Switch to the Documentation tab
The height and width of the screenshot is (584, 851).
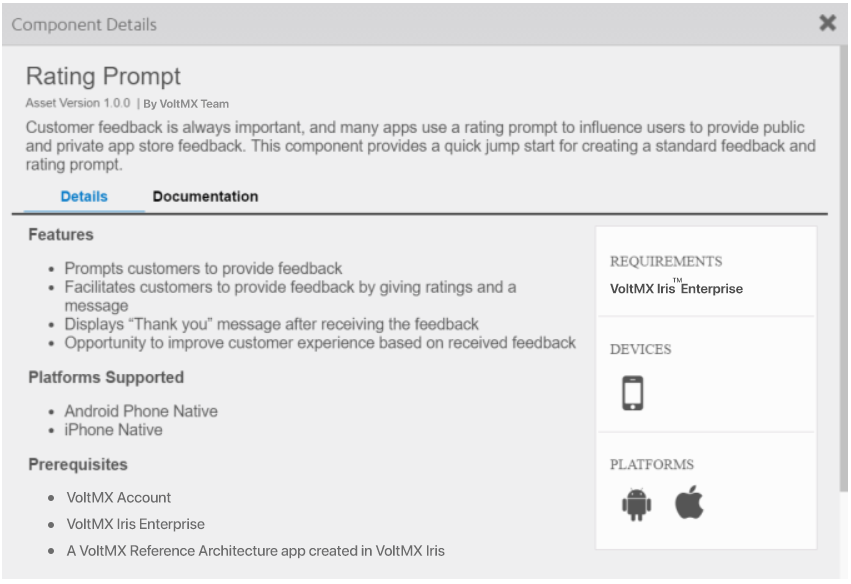click(x=205, y=197)
